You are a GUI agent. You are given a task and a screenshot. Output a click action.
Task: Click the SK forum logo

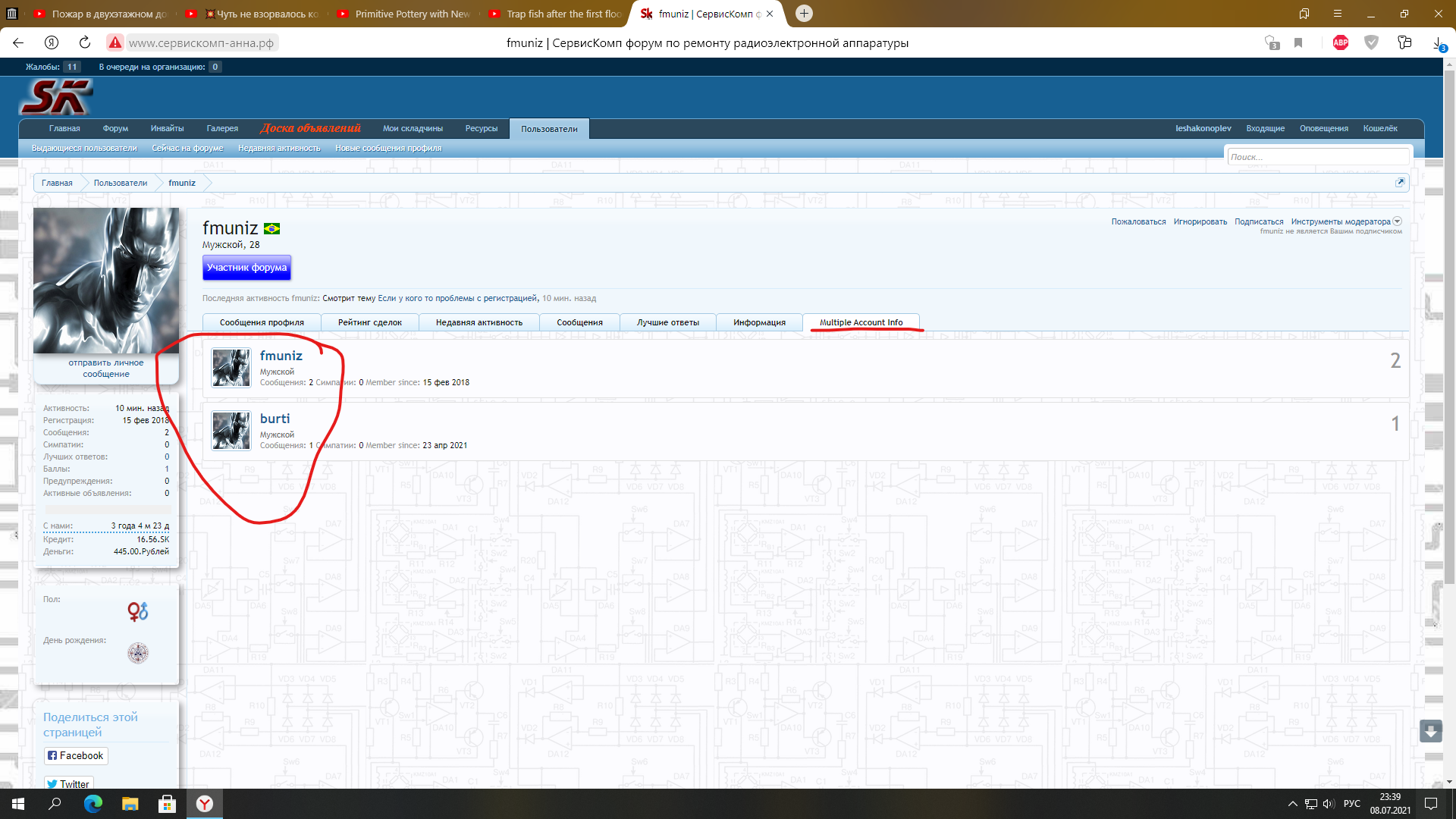[55, 97]
